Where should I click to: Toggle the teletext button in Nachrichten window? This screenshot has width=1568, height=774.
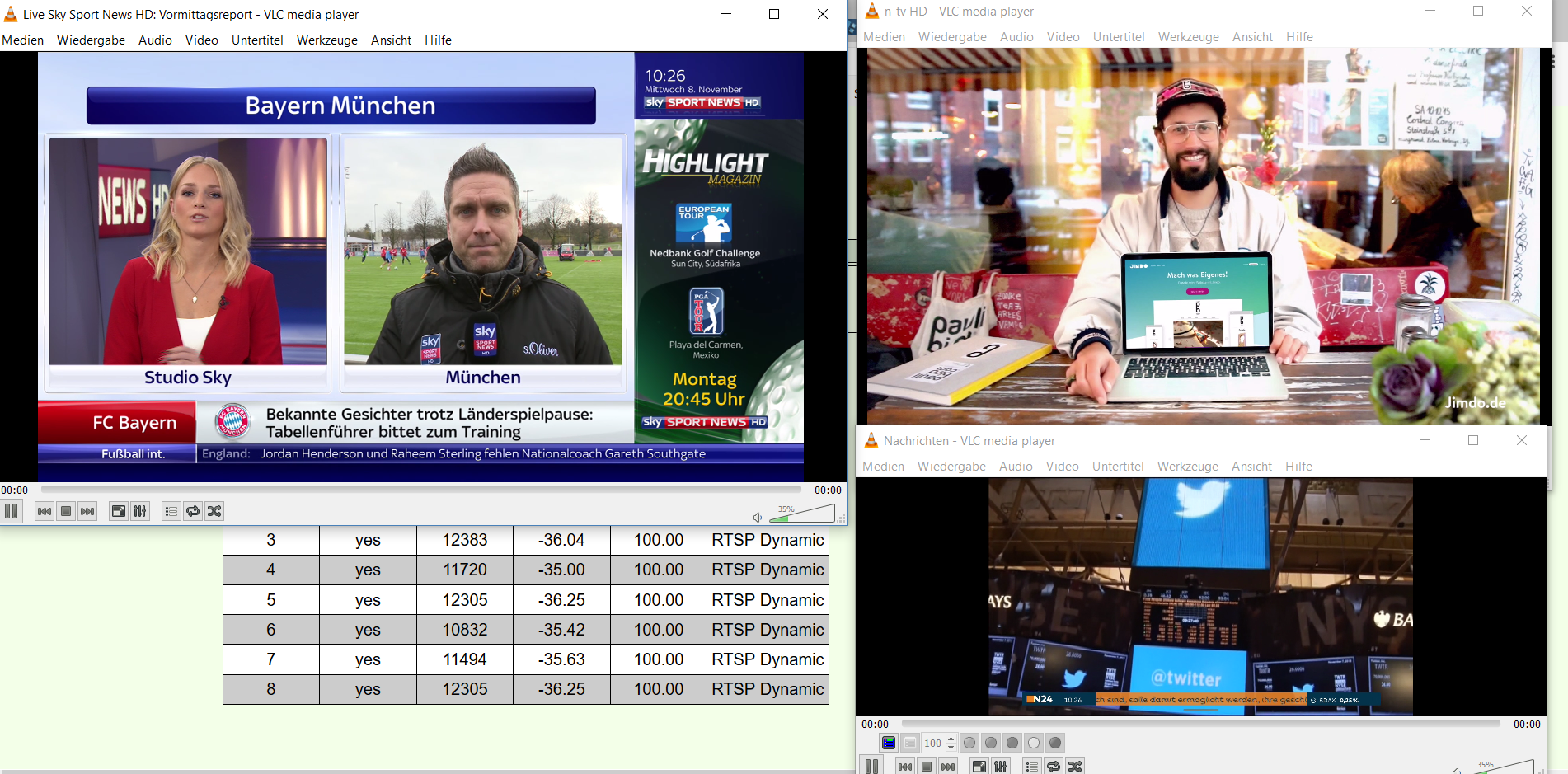889,743
